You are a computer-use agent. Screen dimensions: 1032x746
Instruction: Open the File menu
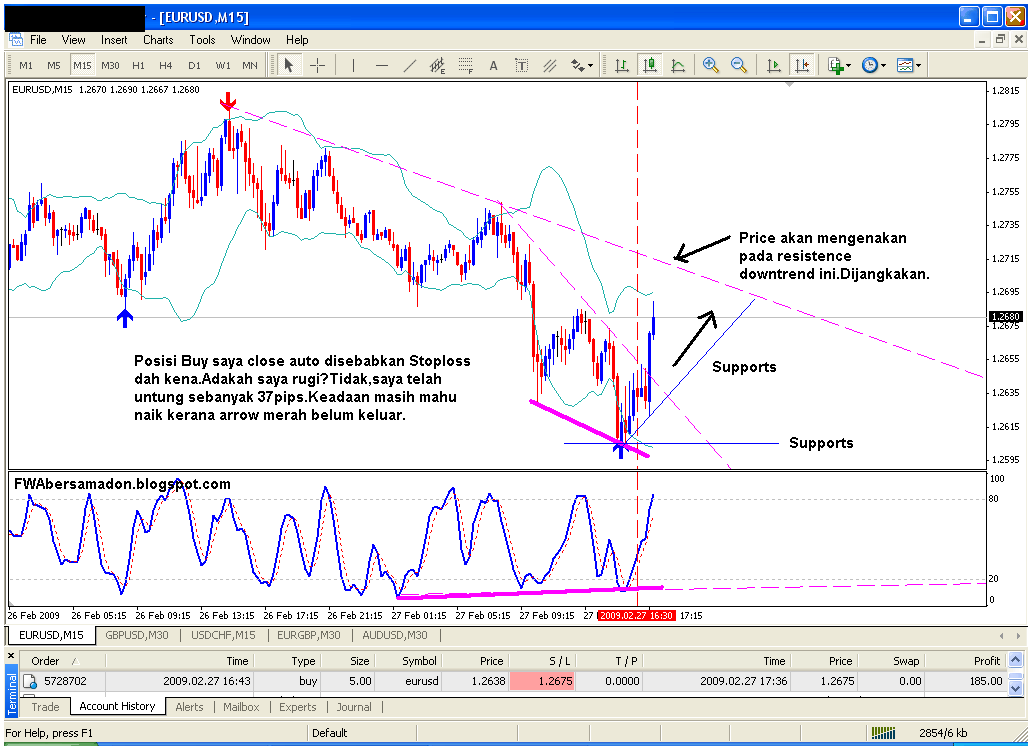coord(38,40)
